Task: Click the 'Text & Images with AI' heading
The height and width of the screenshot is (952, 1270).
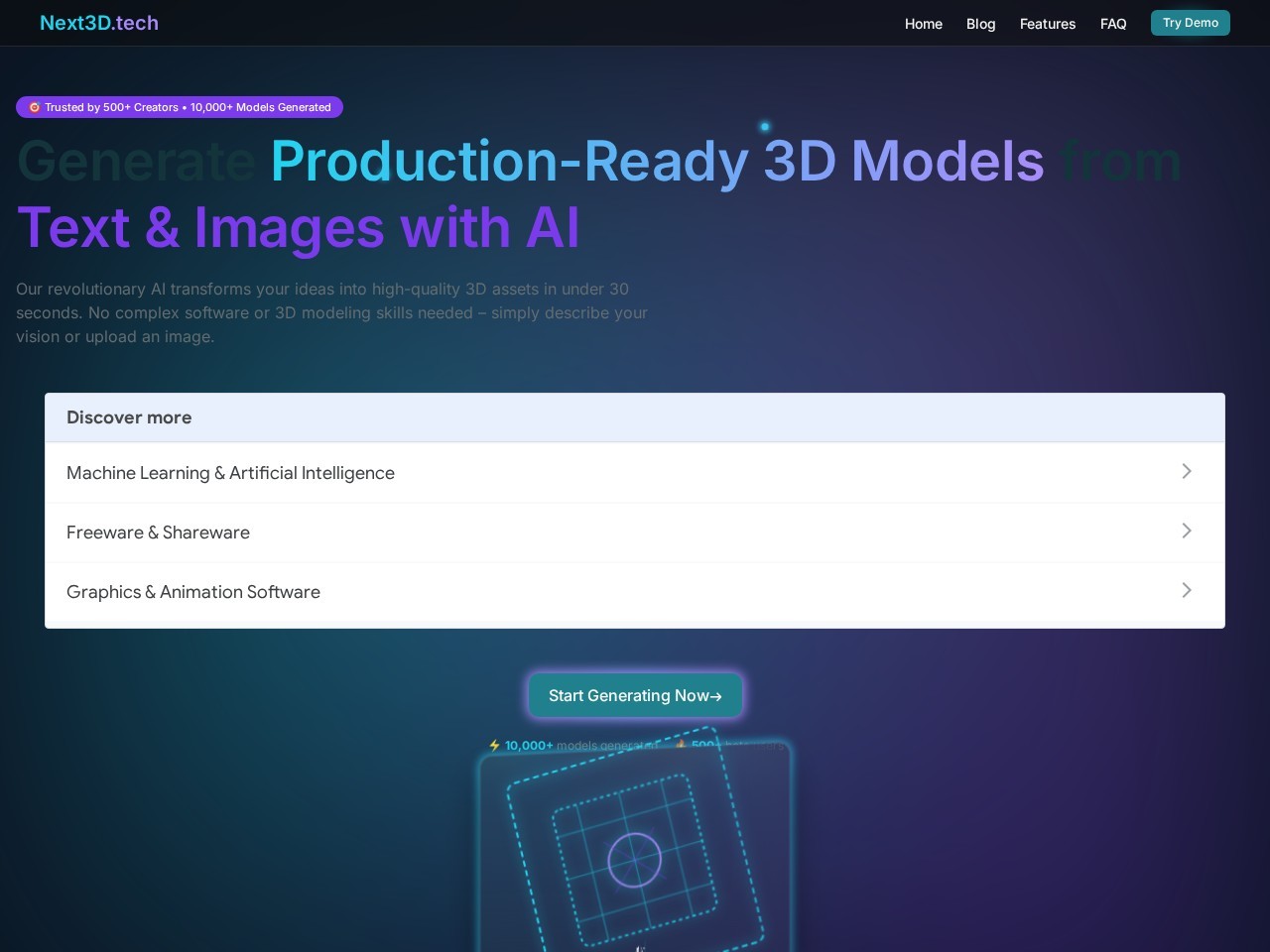Action: [299, 228]
